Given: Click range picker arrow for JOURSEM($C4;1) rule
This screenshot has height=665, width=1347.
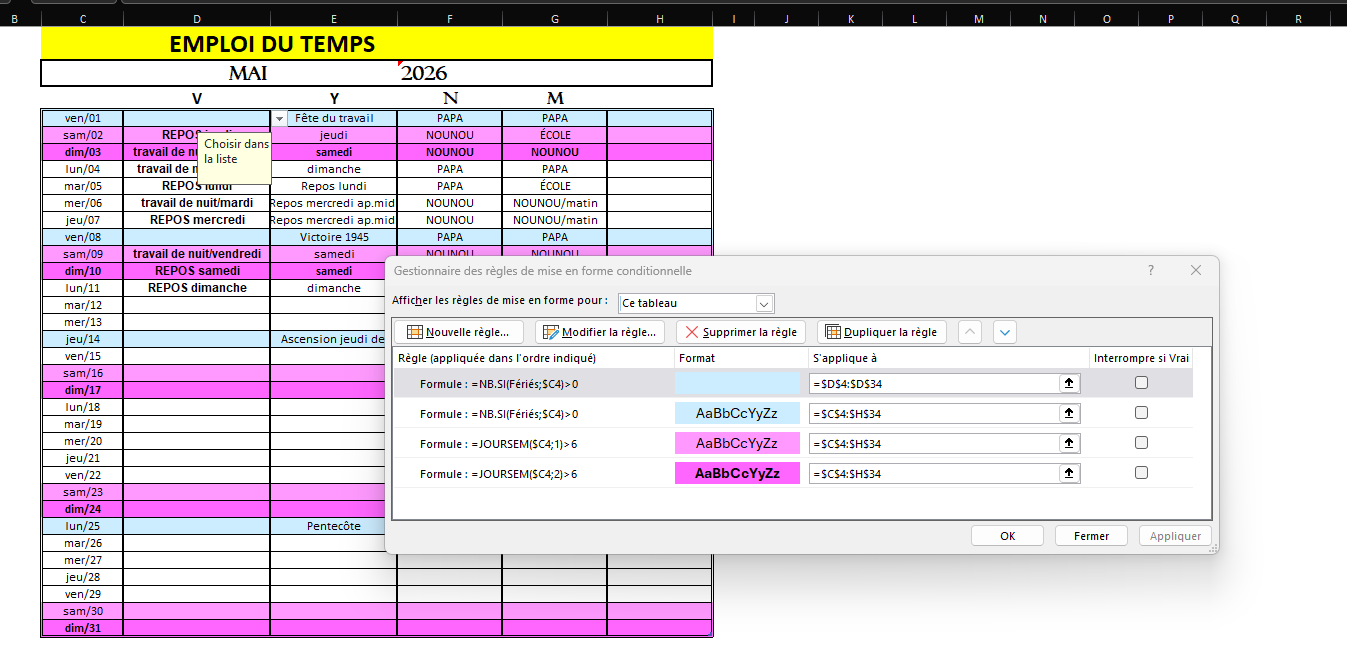Looking at the screenshot, I should pos(1069,443).
